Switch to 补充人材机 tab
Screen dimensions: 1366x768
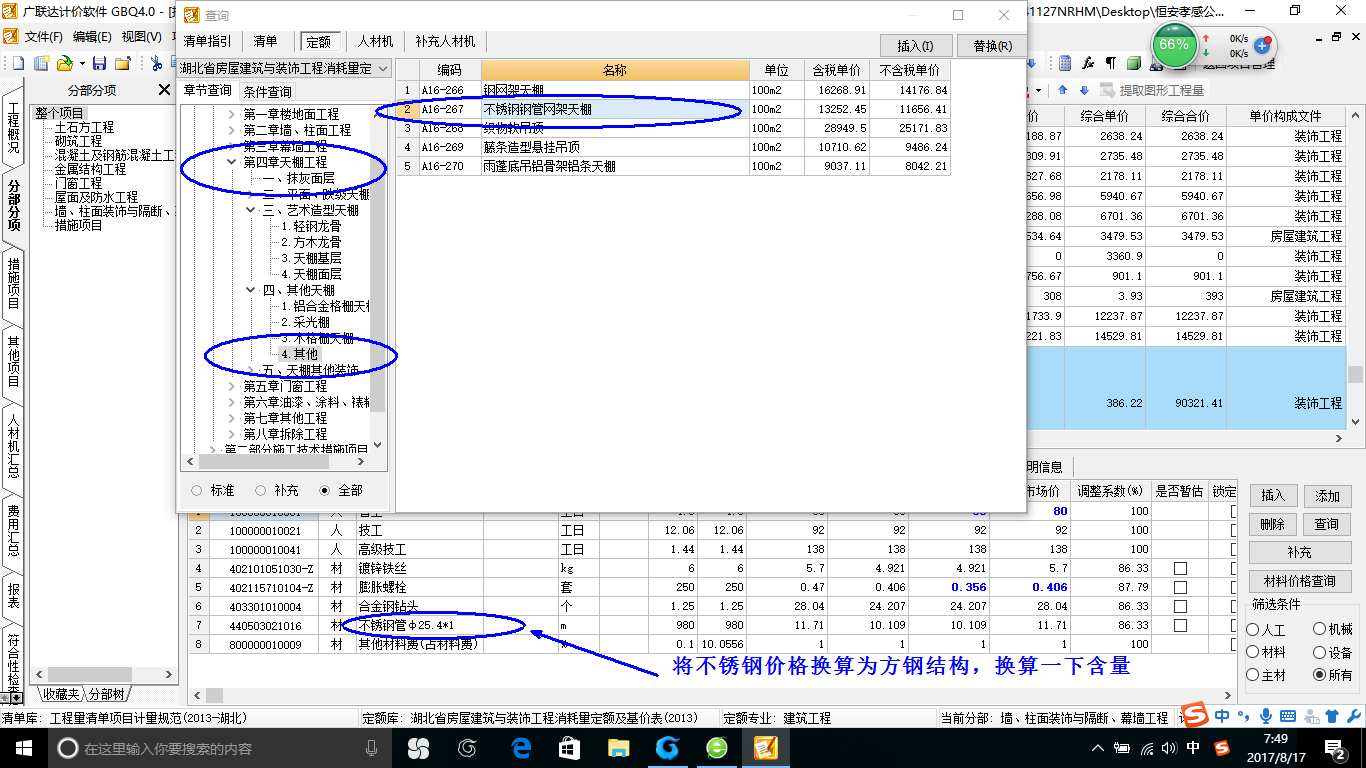[445, 42]
